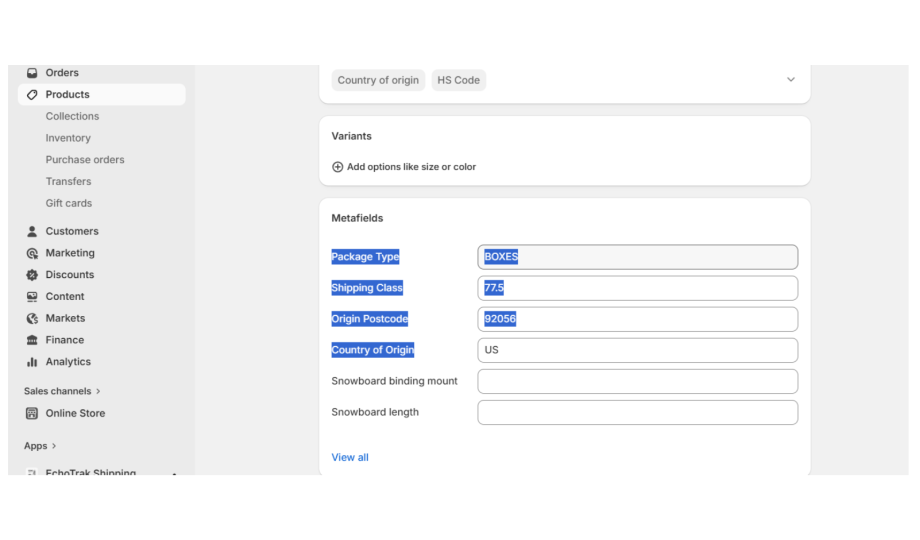
Task: Click the Marketing target icon
Action: tap(32, 253)
